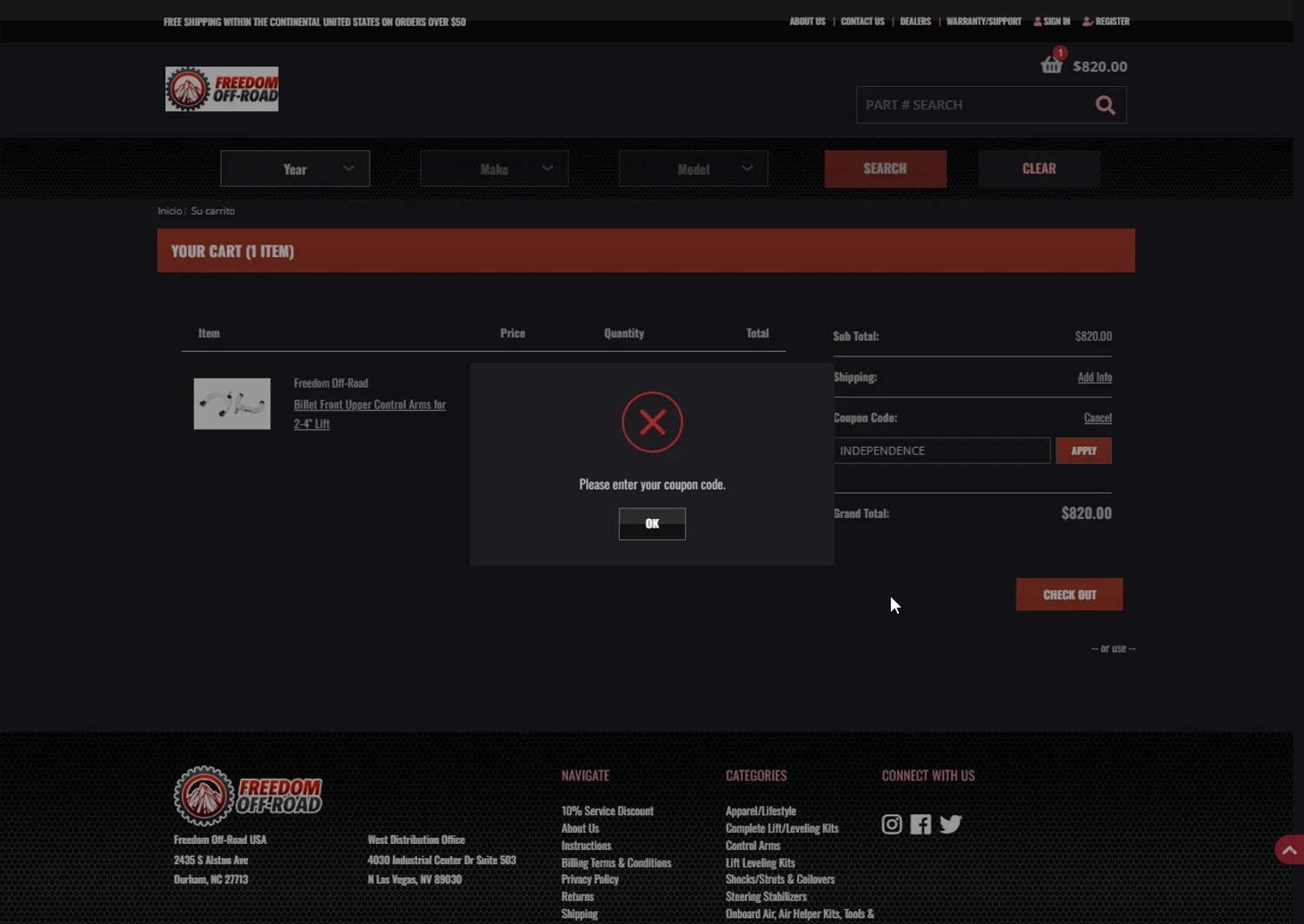Click the Cancel coupon link

point(1098,418)
